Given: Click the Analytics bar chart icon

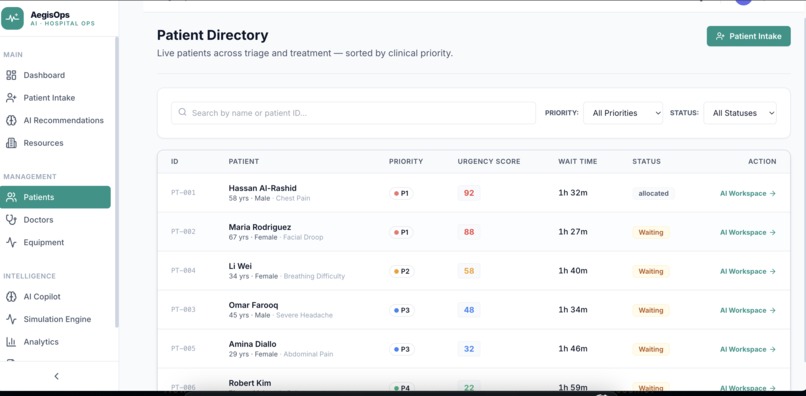Looking at the screenshot, I should 11,342.
